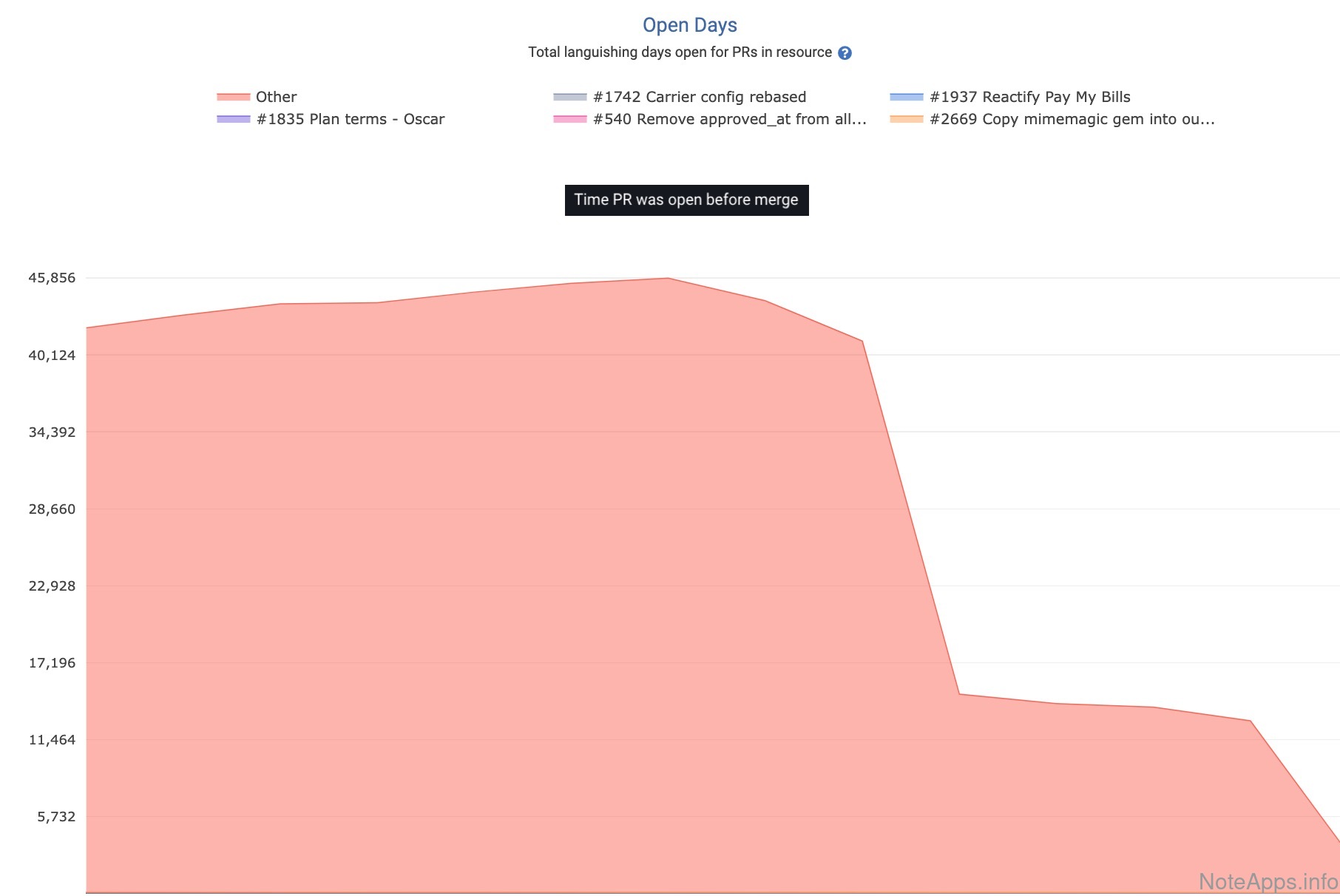Viewport: 1340px width, 896px height.
Task: Click the #540 Remove approved_at legend swatch
Action: [569, 119]
